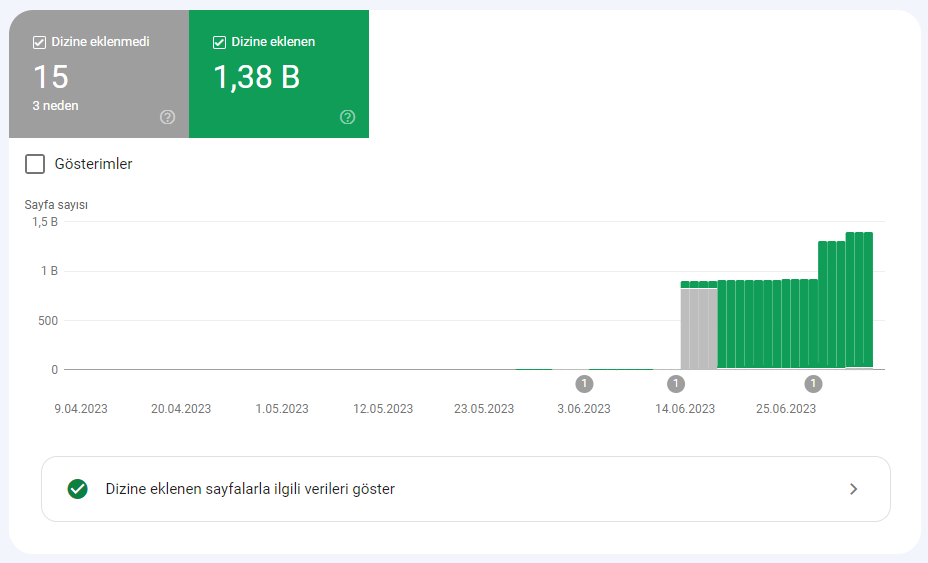928x563 pixels.
Task: Click green bar above 25.06.2023 date
Action: [x=786, y=324]
